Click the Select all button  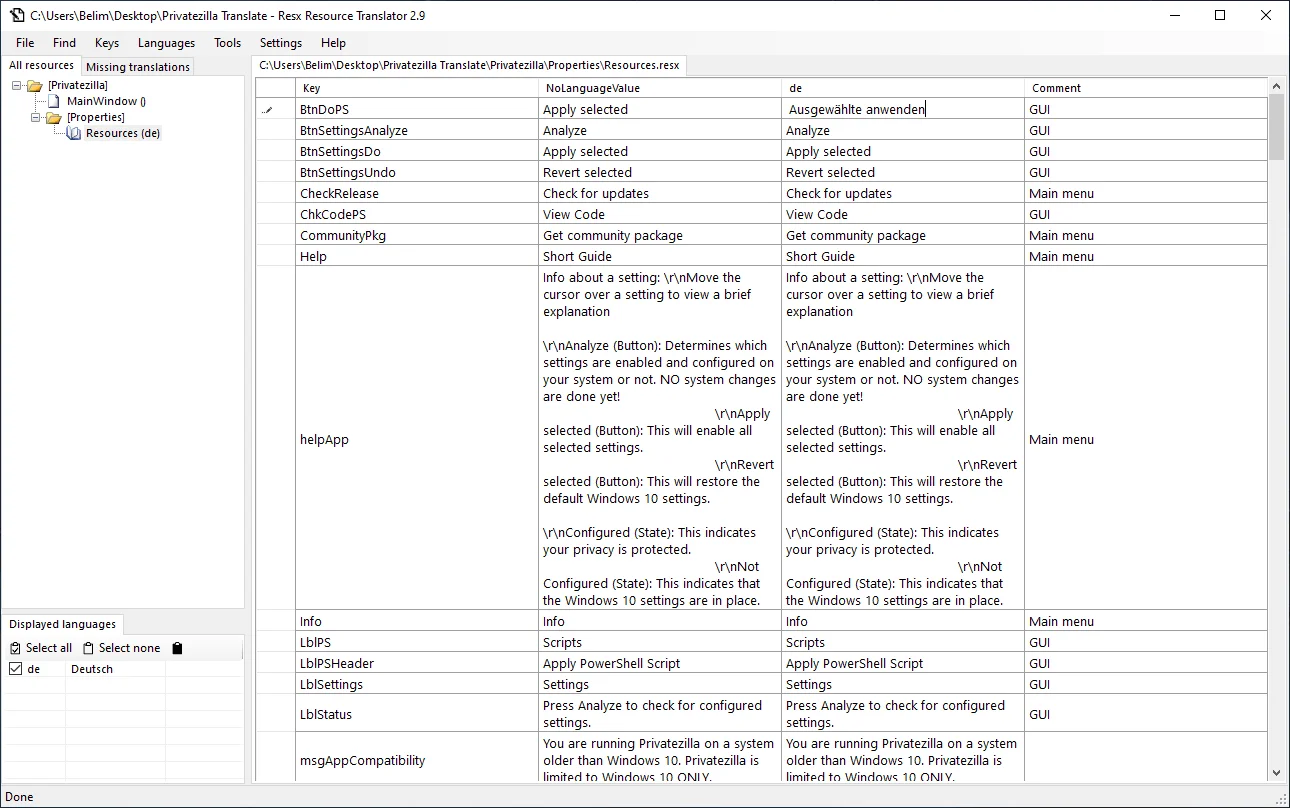coord(41,648)
